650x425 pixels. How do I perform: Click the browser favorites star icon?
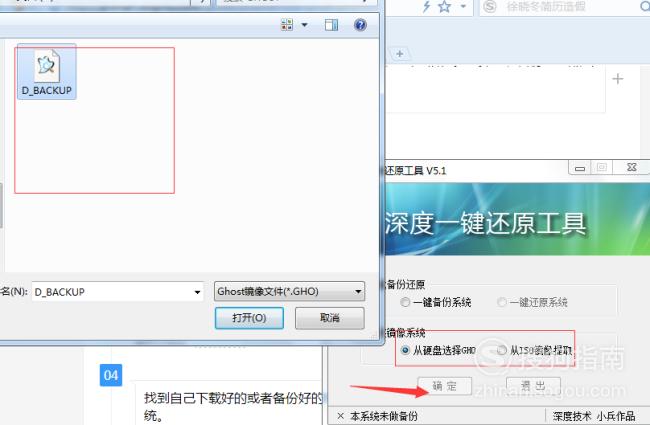tap(444, 7)
